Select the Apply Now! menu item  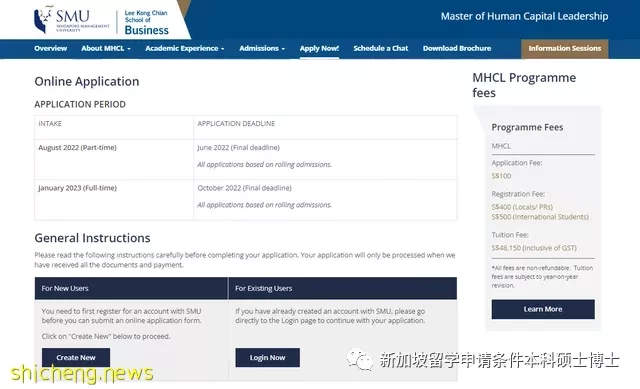coord(319,48)
